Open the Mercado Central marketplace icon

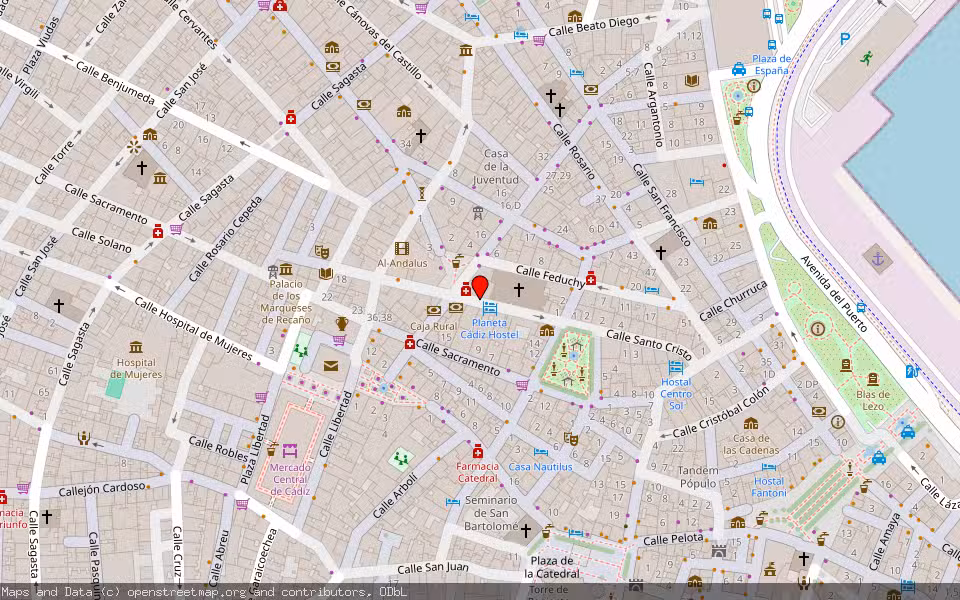[290, 451]
